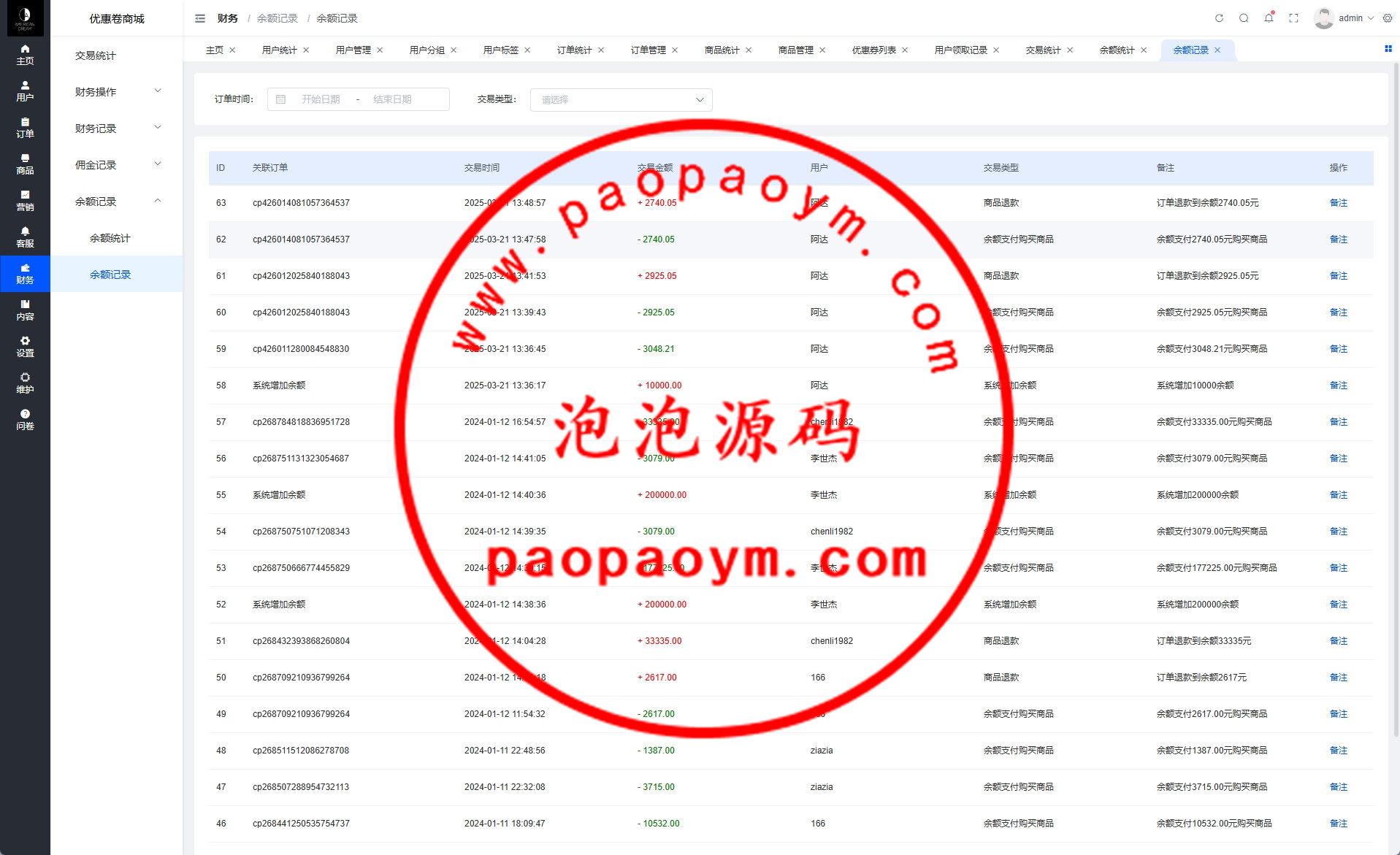This screenshot has width=1400, height=855.
Task: Open 客服 section in left sidebar
Action: (25, 237)
